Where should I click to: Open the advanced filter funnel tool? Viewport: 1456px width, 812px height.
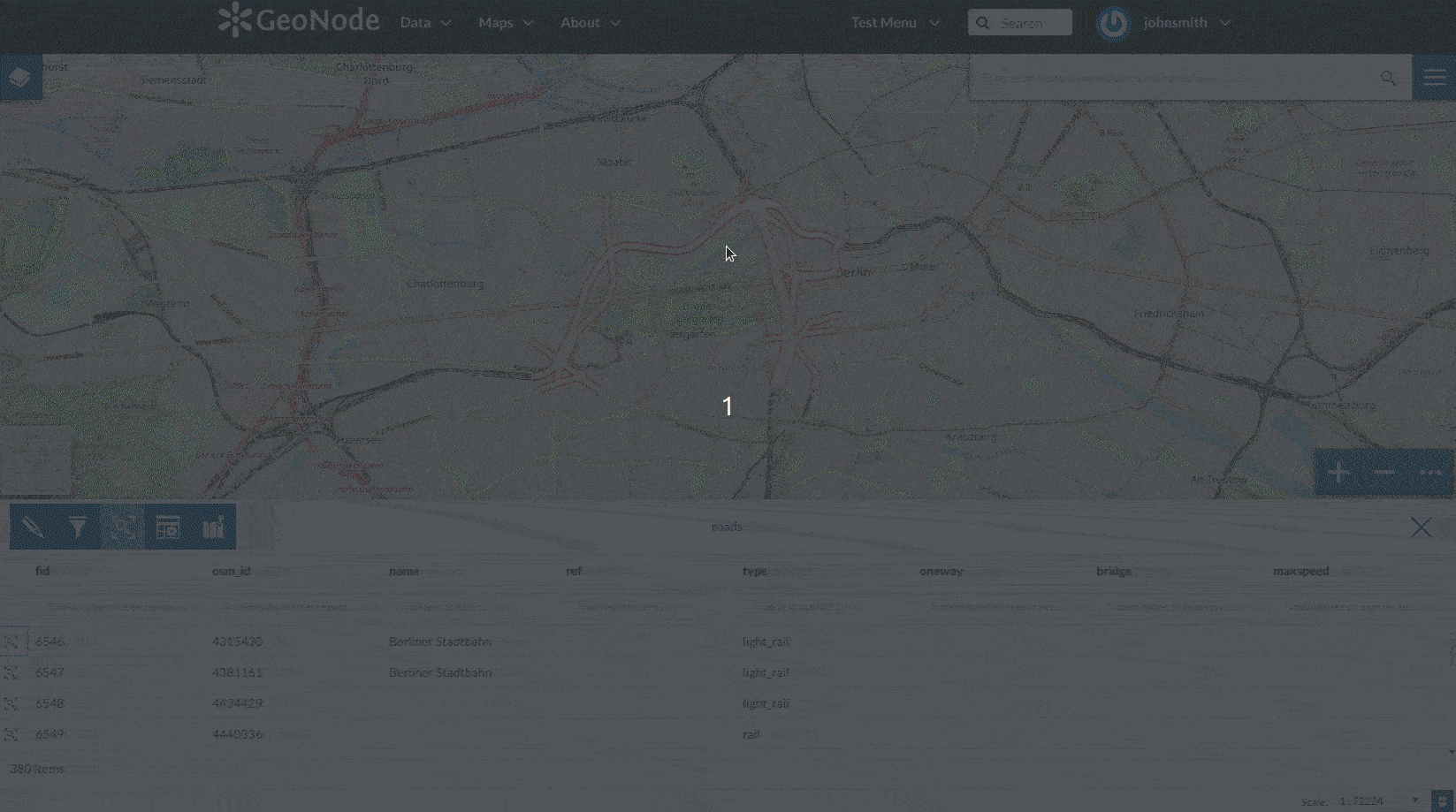coord(78,527)
